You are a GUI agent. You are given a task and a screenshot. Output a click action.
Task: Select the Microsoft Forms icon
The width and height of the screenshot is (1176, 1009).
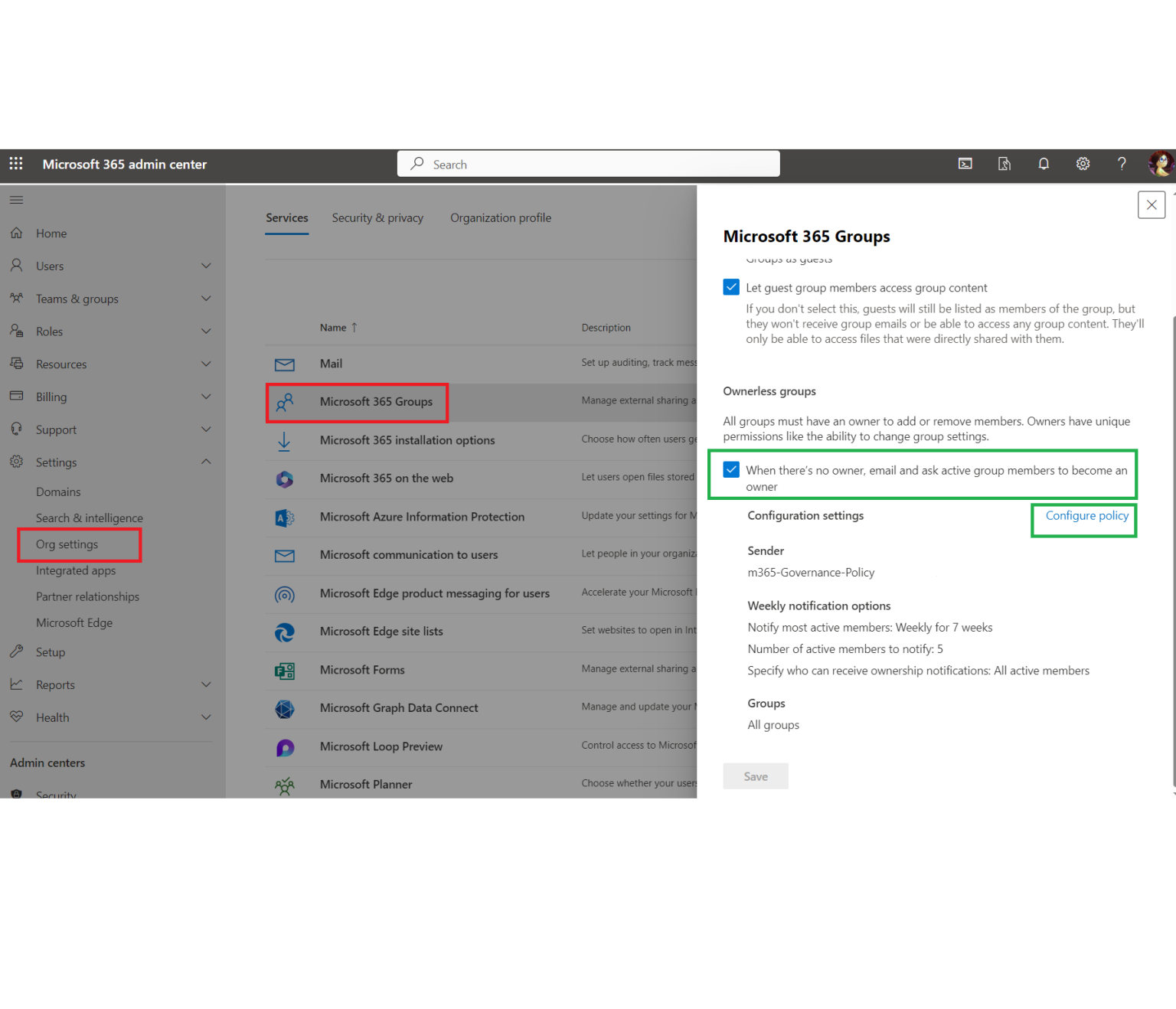(285, 670)
